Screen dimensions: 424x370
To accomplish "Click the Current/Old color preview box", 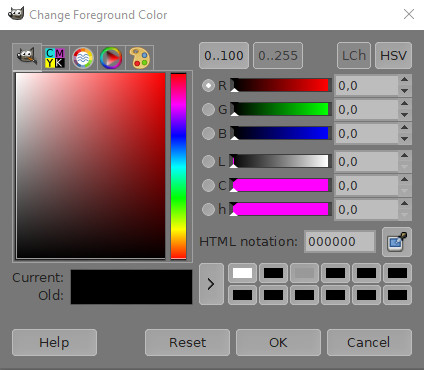I will [131, 287].
